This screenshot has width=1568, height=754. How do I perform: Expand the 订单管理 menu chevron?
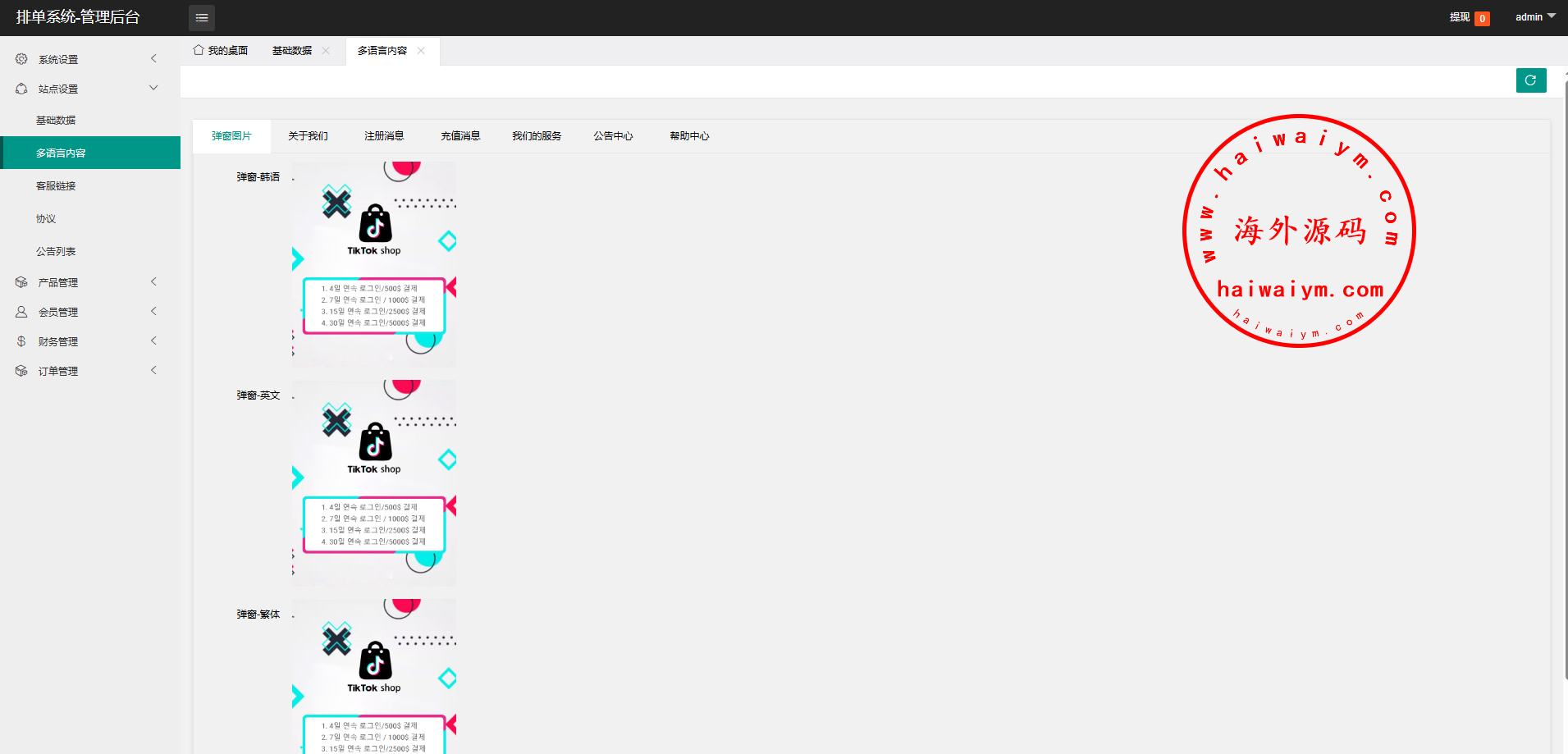click(x=153, y=371)
